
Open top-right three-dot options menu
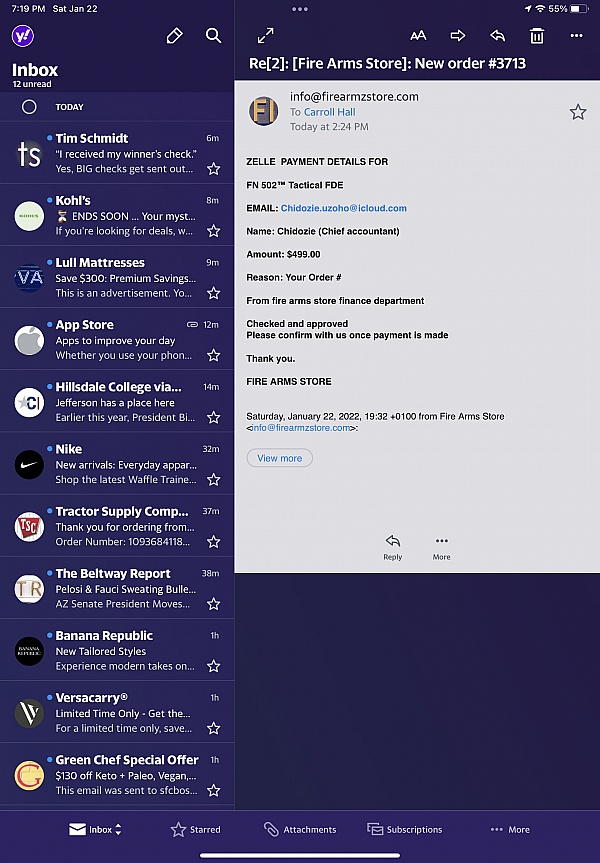click(576, 36)
